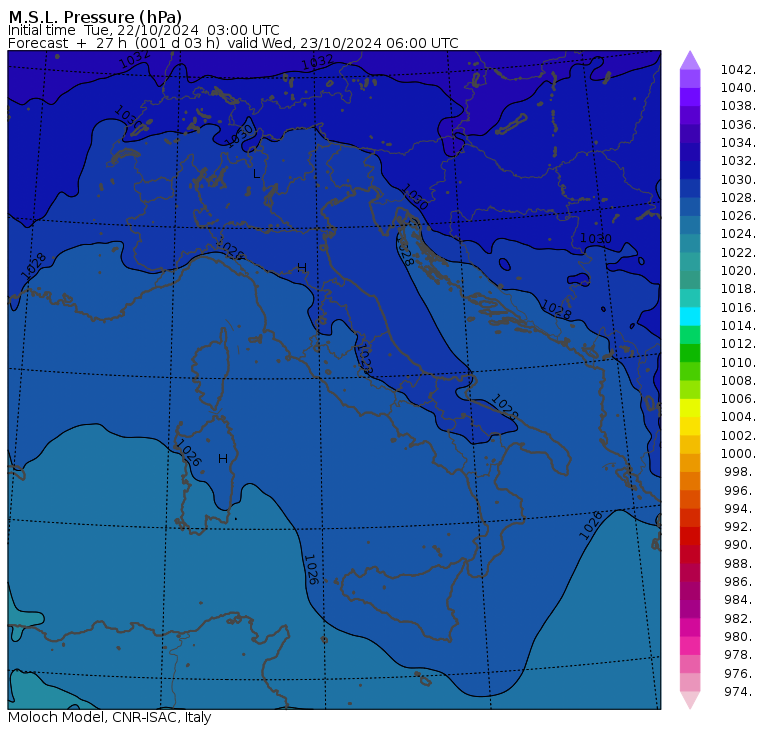This screenshot has height=731, width=760.
Task: Click the '1006.' legend label
Action: 738,398
